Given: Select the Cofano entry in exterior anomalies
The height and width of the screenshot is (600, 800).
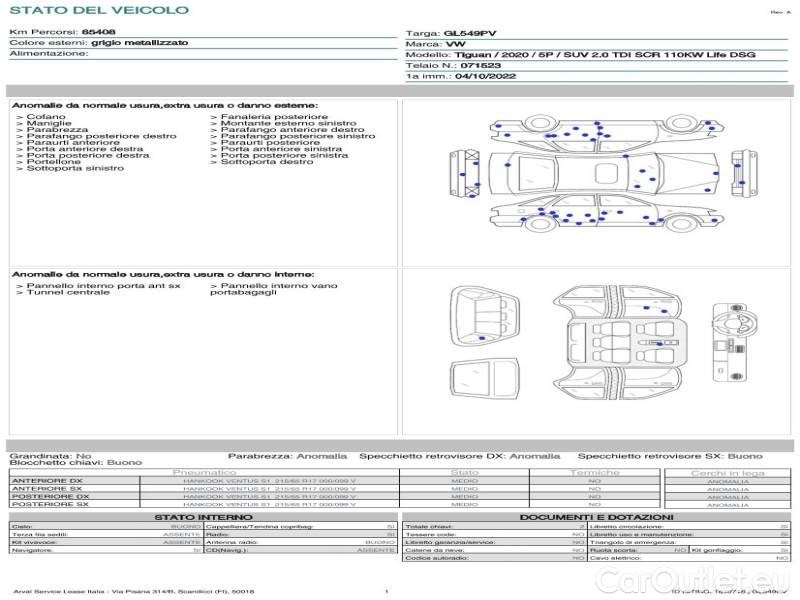Looking at the screenshot, I should coord(46,117).
